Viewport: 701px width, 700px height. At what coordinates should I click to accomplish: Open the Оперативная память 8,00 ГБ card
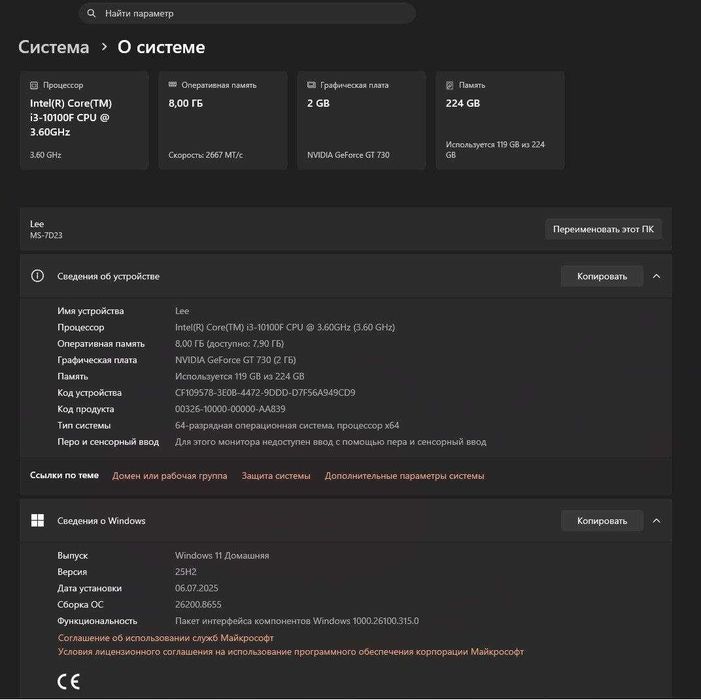pyautogui.click(x=223, y=120)
